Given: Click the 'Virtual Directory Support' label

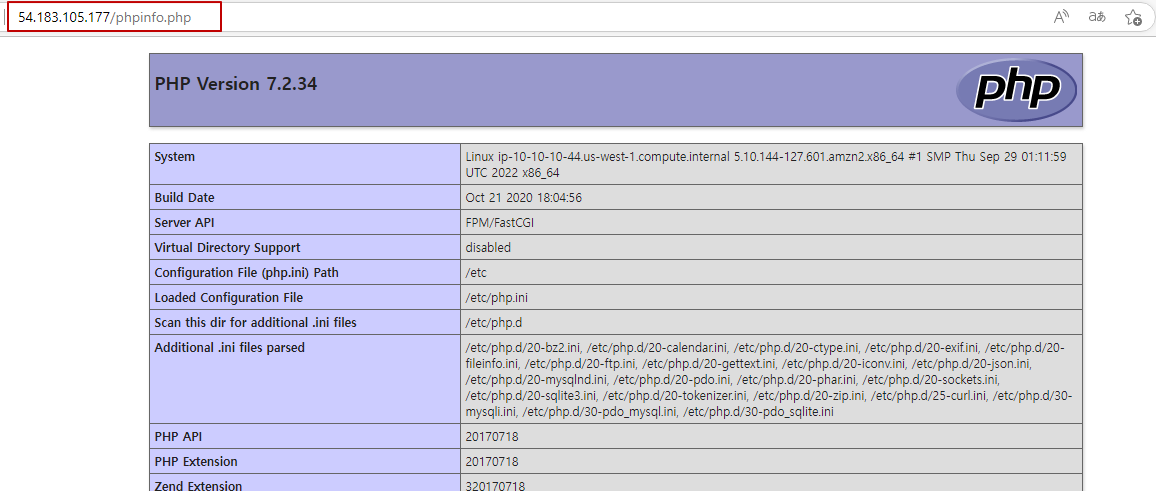Looking at the screenshot, I should pos(227,248).
